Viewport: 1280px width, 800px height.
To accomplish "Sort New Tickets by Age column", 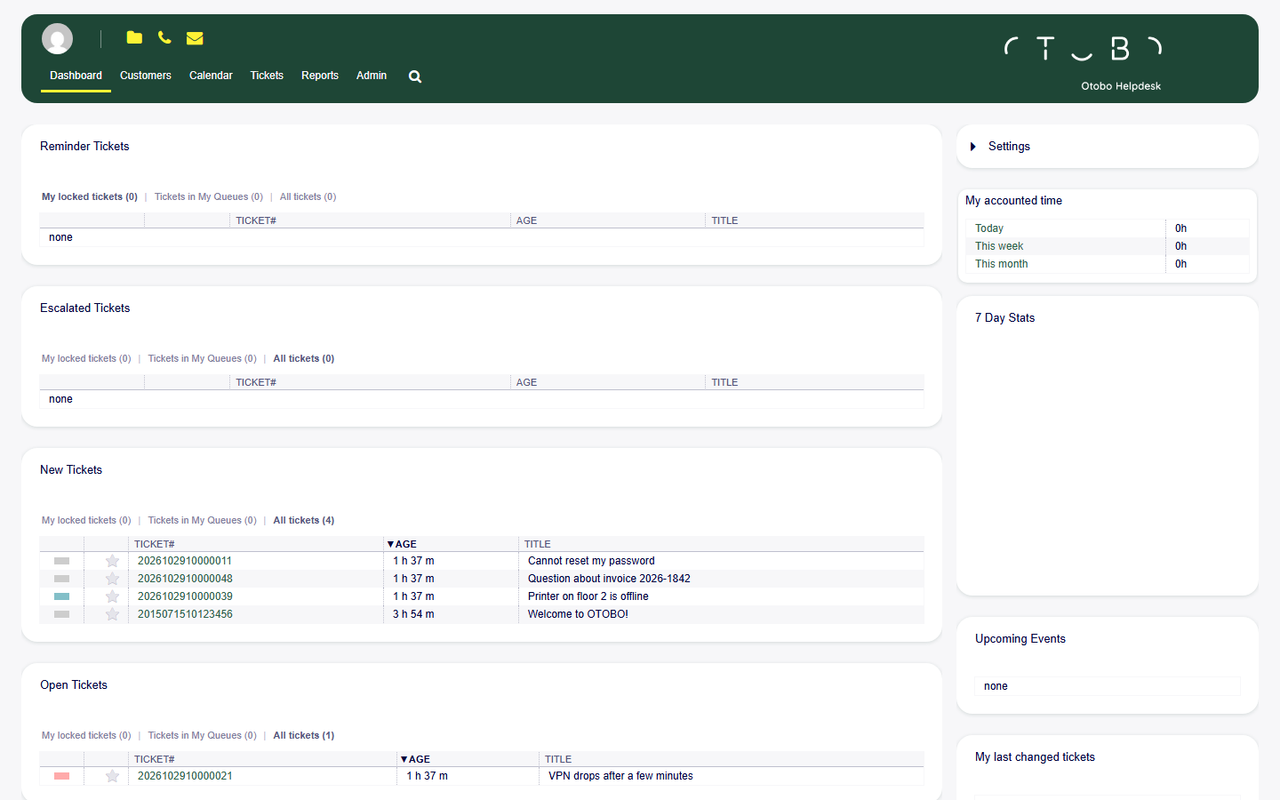I will (x=402, y=544).
